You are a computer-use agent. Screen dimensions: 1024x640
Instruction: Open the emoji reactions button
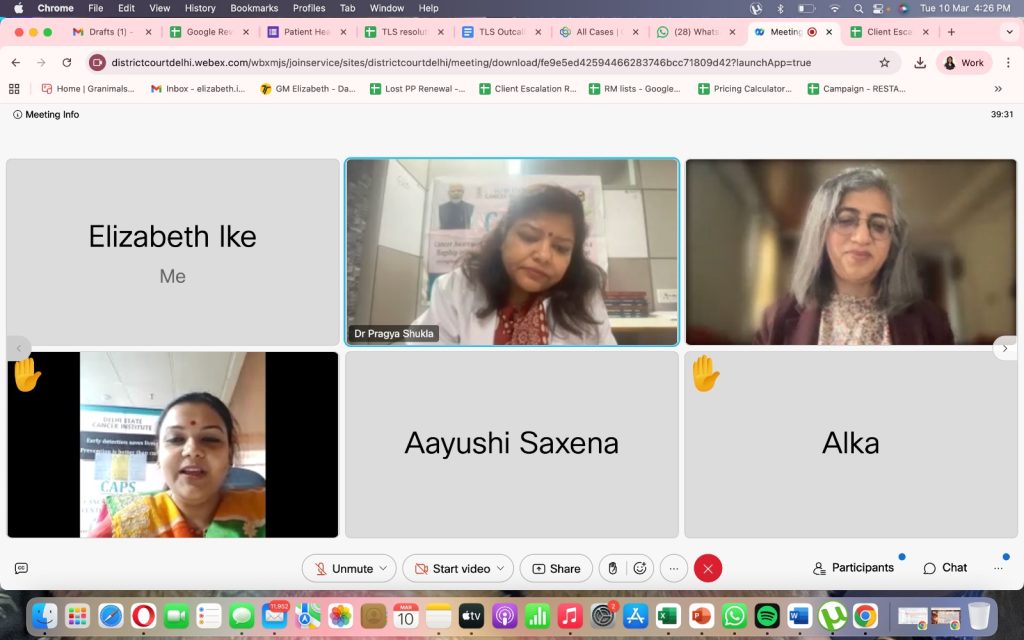click(x=640, y=569)
